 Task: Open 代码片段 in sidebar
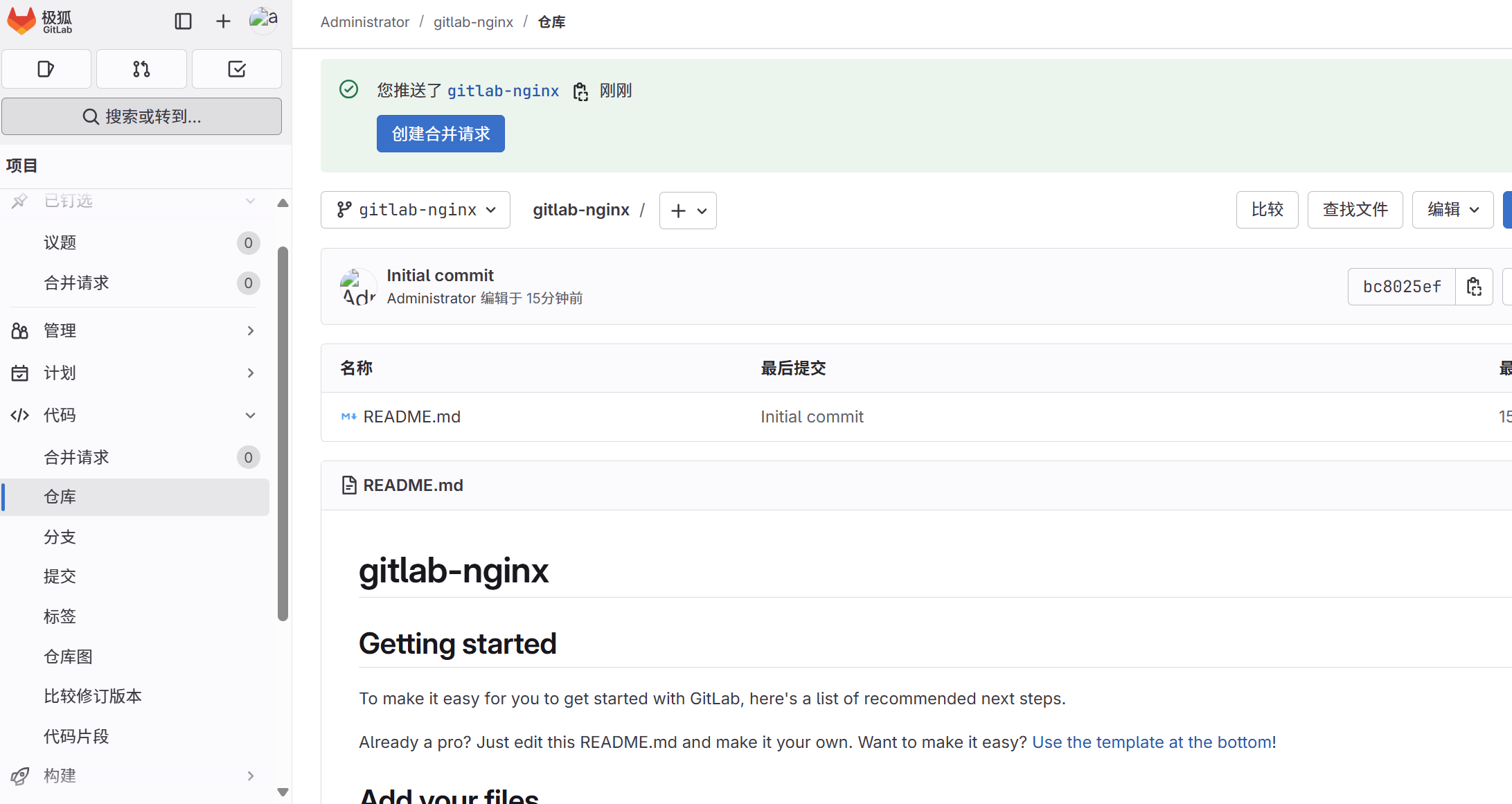[134, 737]
